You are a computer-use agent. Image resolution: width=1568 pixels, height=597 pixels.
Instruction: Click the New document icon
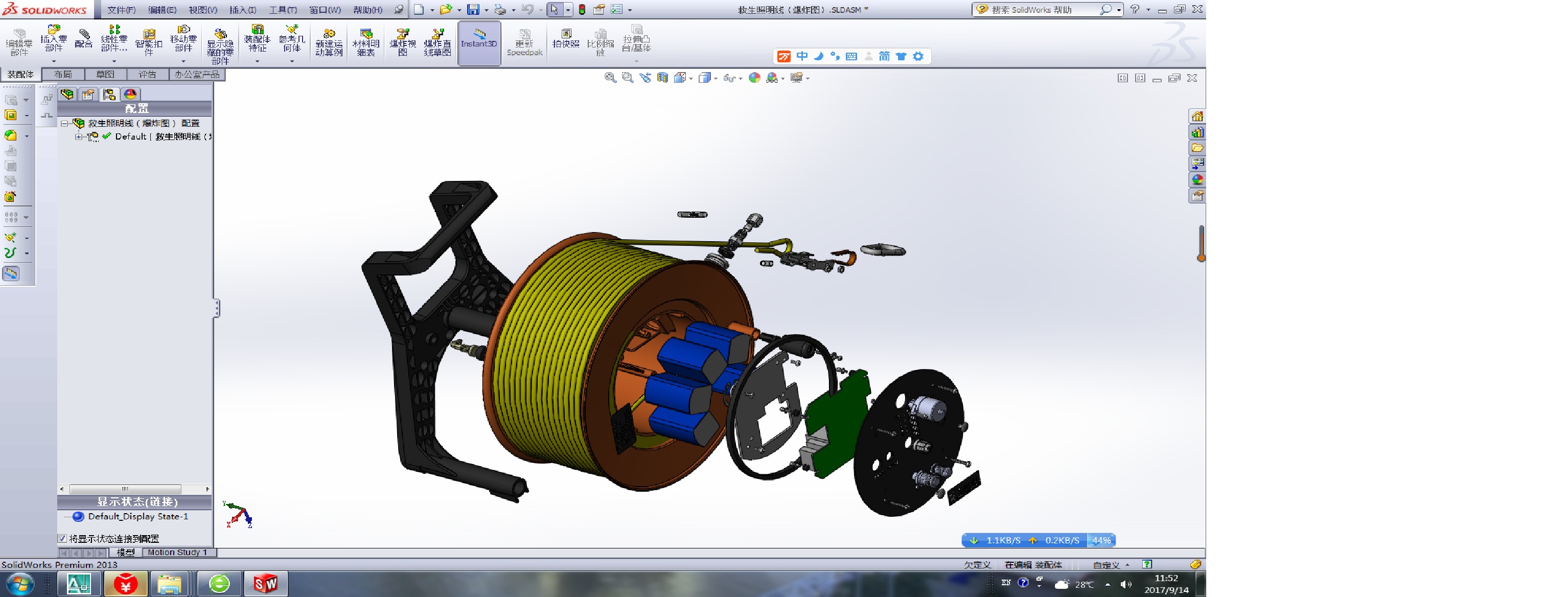(419, 9)
